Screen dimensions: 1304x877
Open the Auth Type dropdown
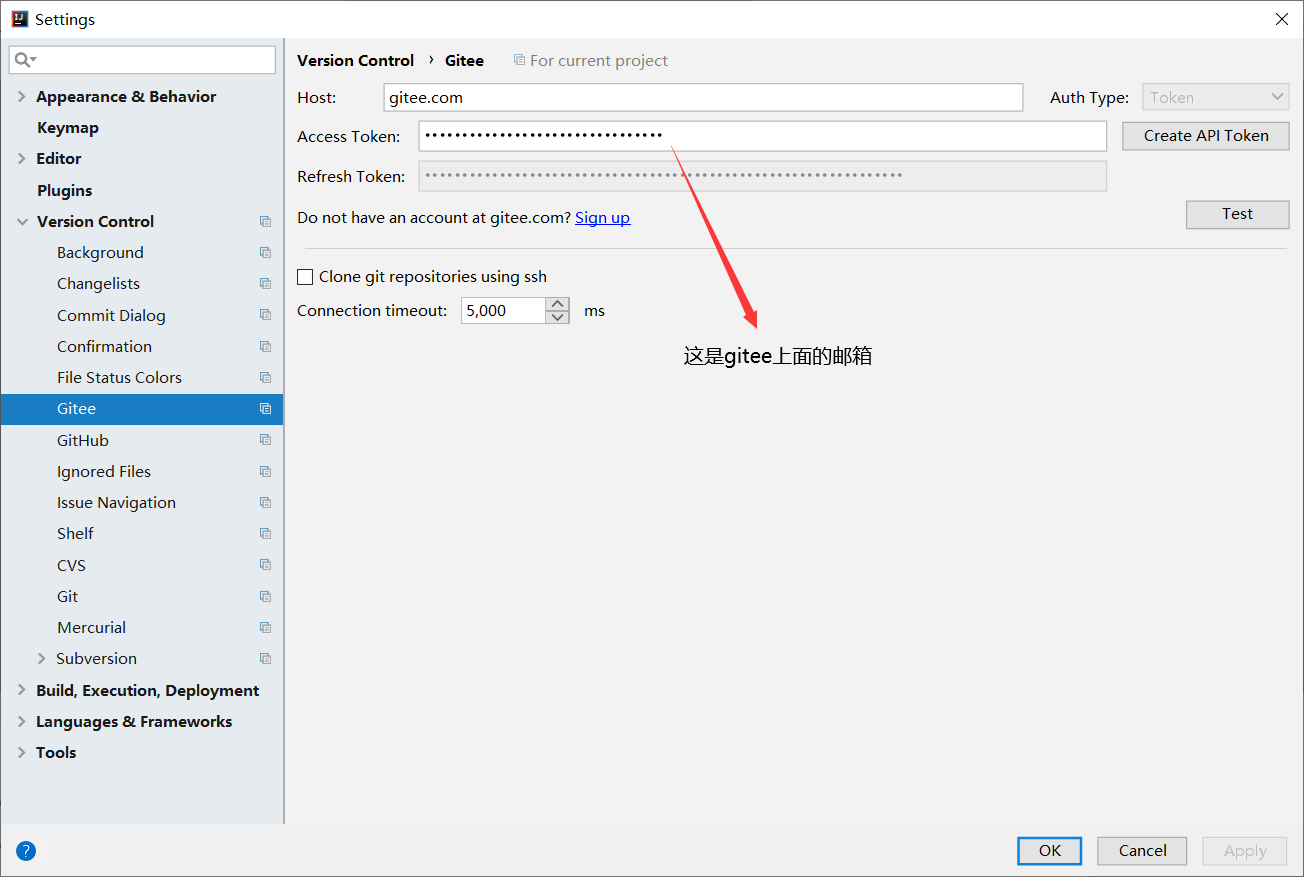coord(1216,97)
